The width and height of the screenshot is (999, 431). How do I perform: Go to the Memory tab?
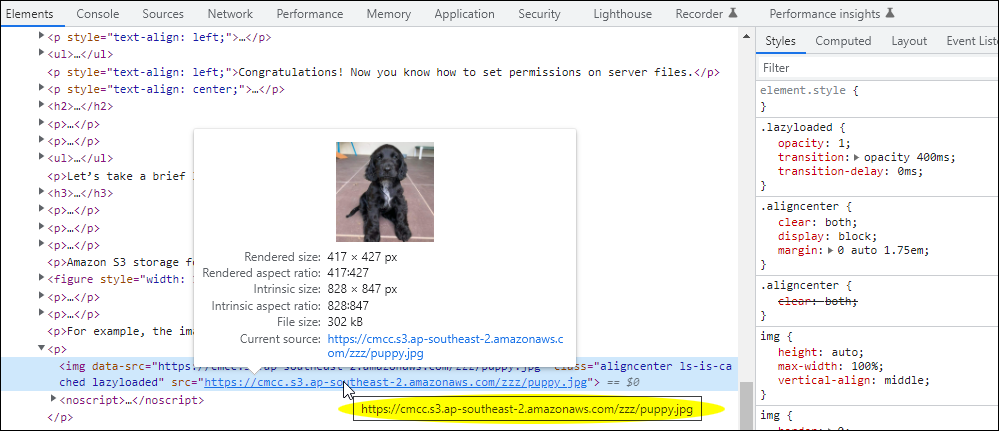389,13
